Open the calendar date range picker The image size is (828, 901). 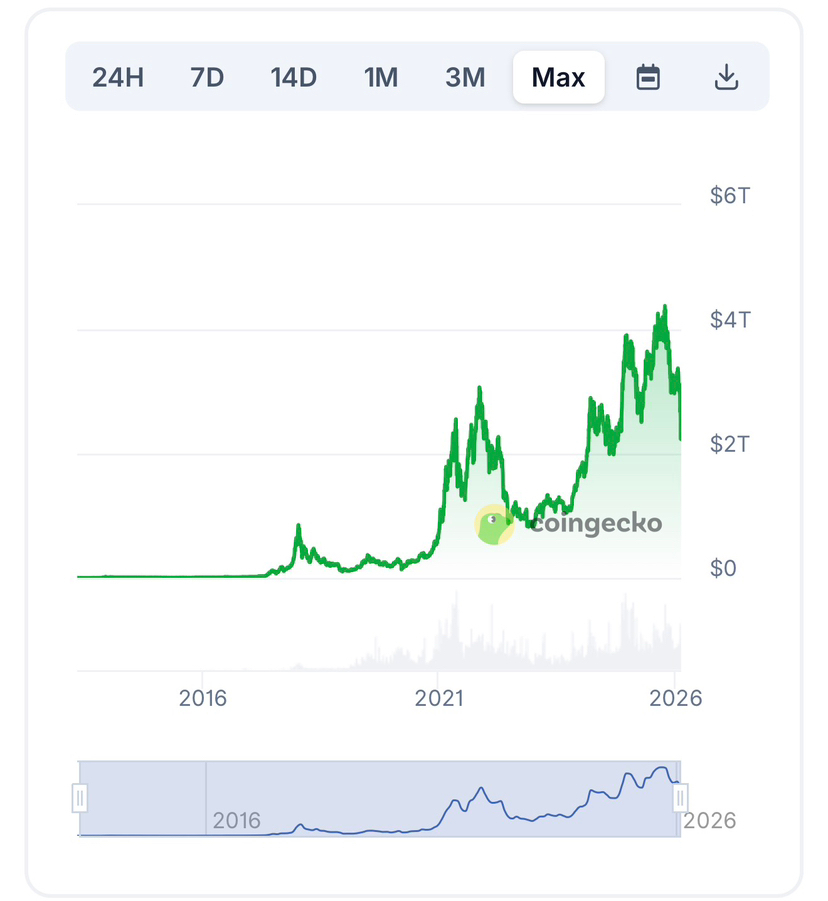649,77
